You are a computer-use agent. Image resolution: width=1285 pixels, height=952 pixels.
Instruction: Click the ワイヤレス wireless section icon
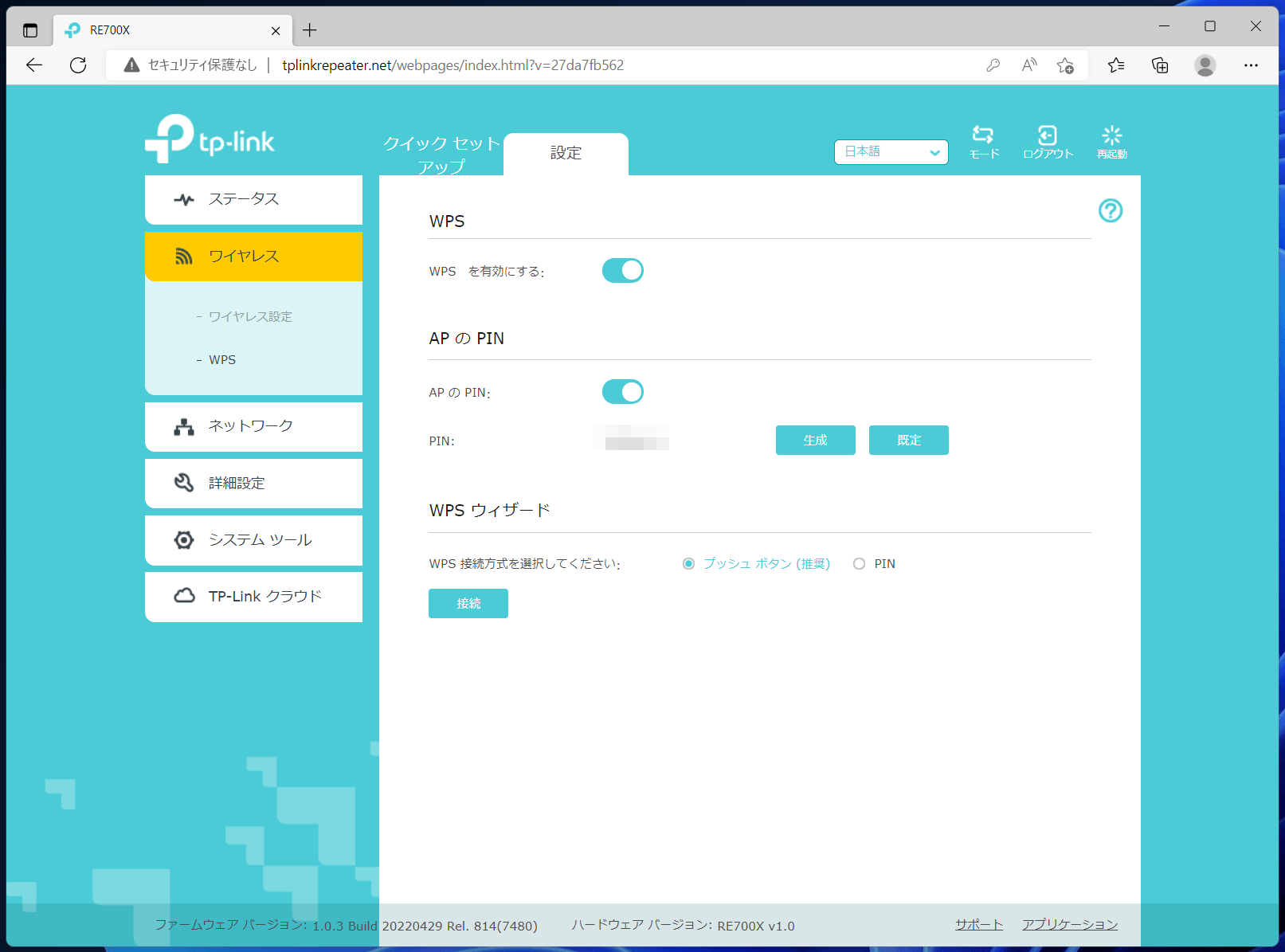(x=184, y=256)
